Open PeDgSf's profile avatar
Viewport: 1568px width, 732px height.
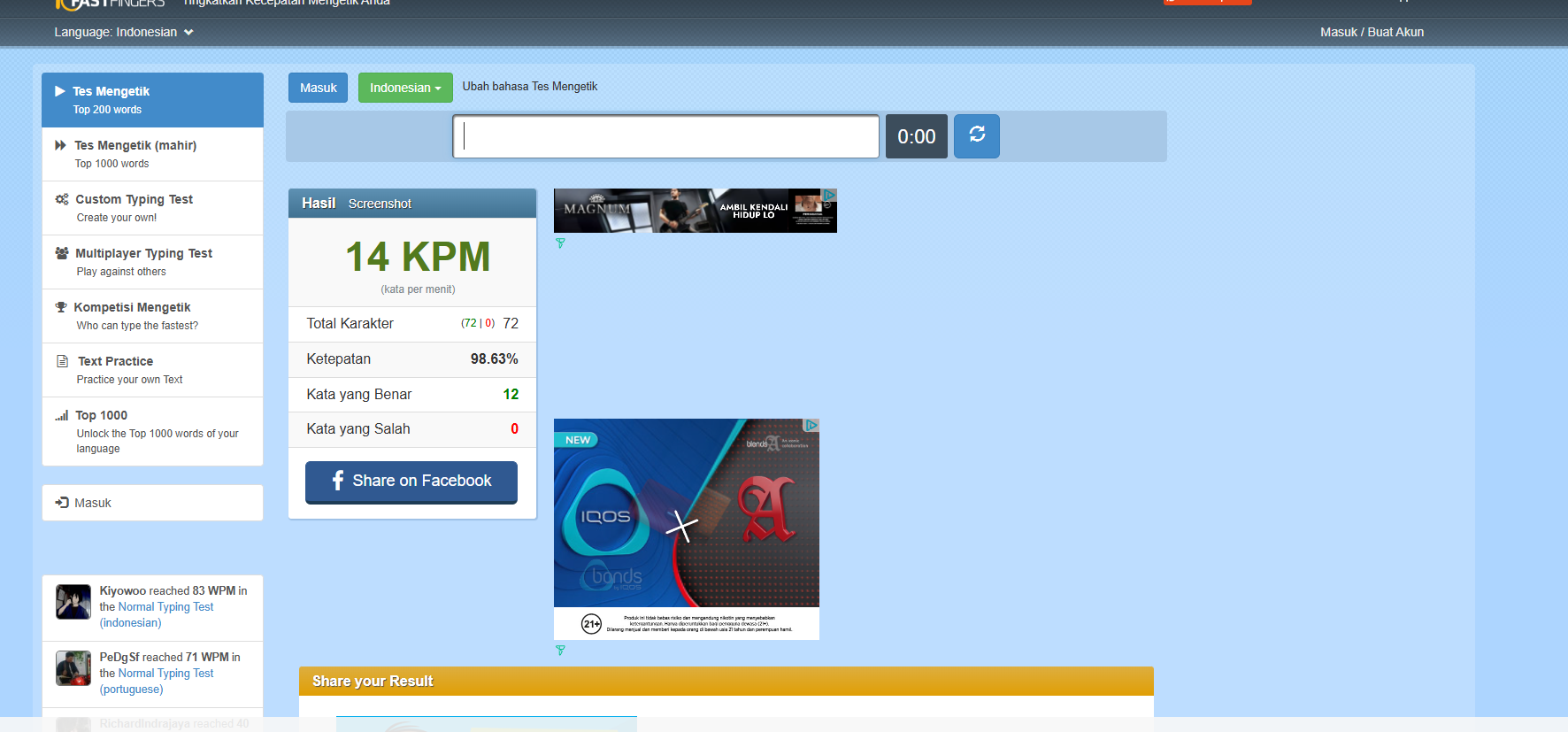[73, 668]
